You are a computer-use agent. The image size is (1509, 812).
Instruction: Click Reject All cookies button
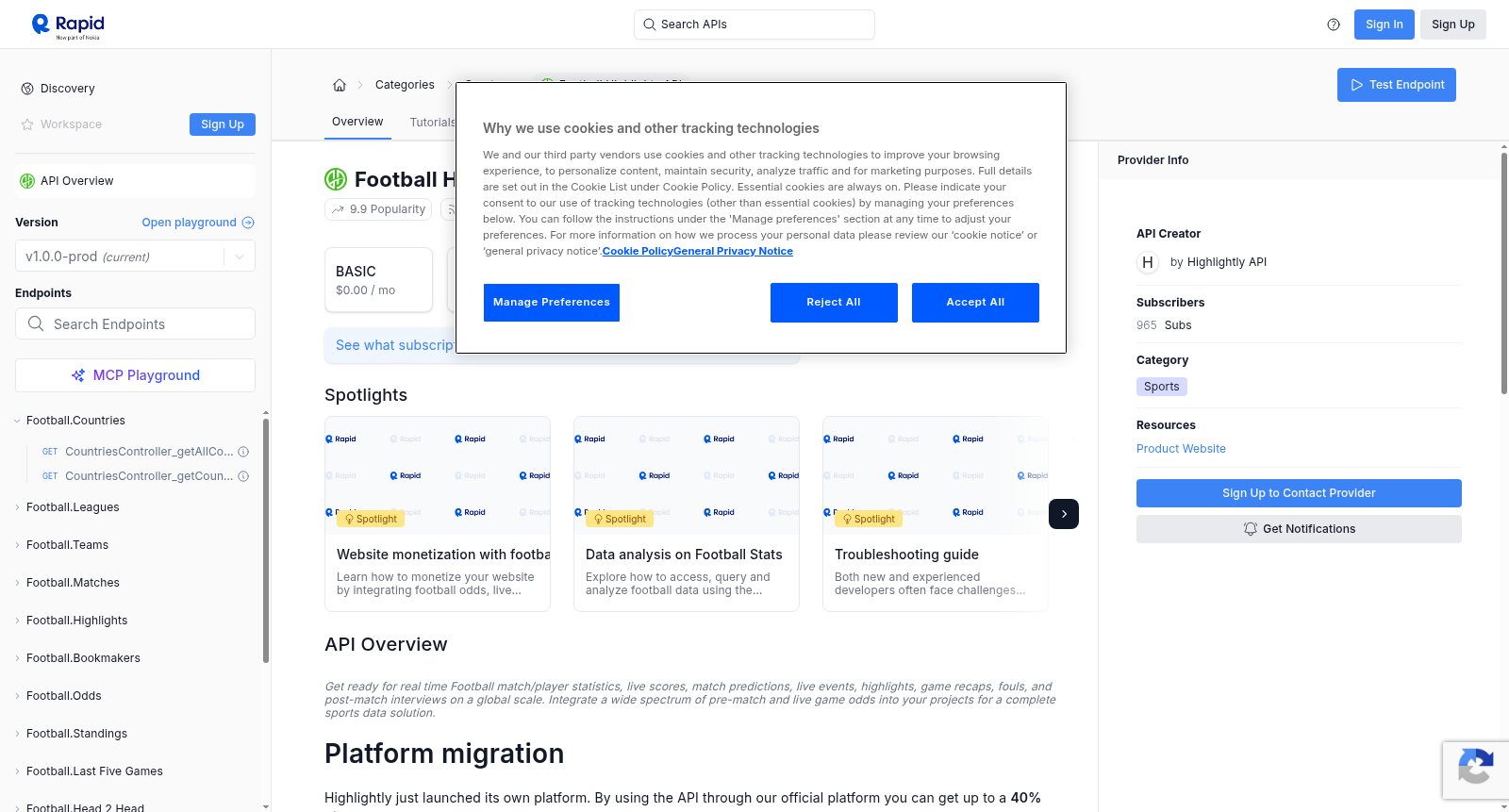point(834,303)
